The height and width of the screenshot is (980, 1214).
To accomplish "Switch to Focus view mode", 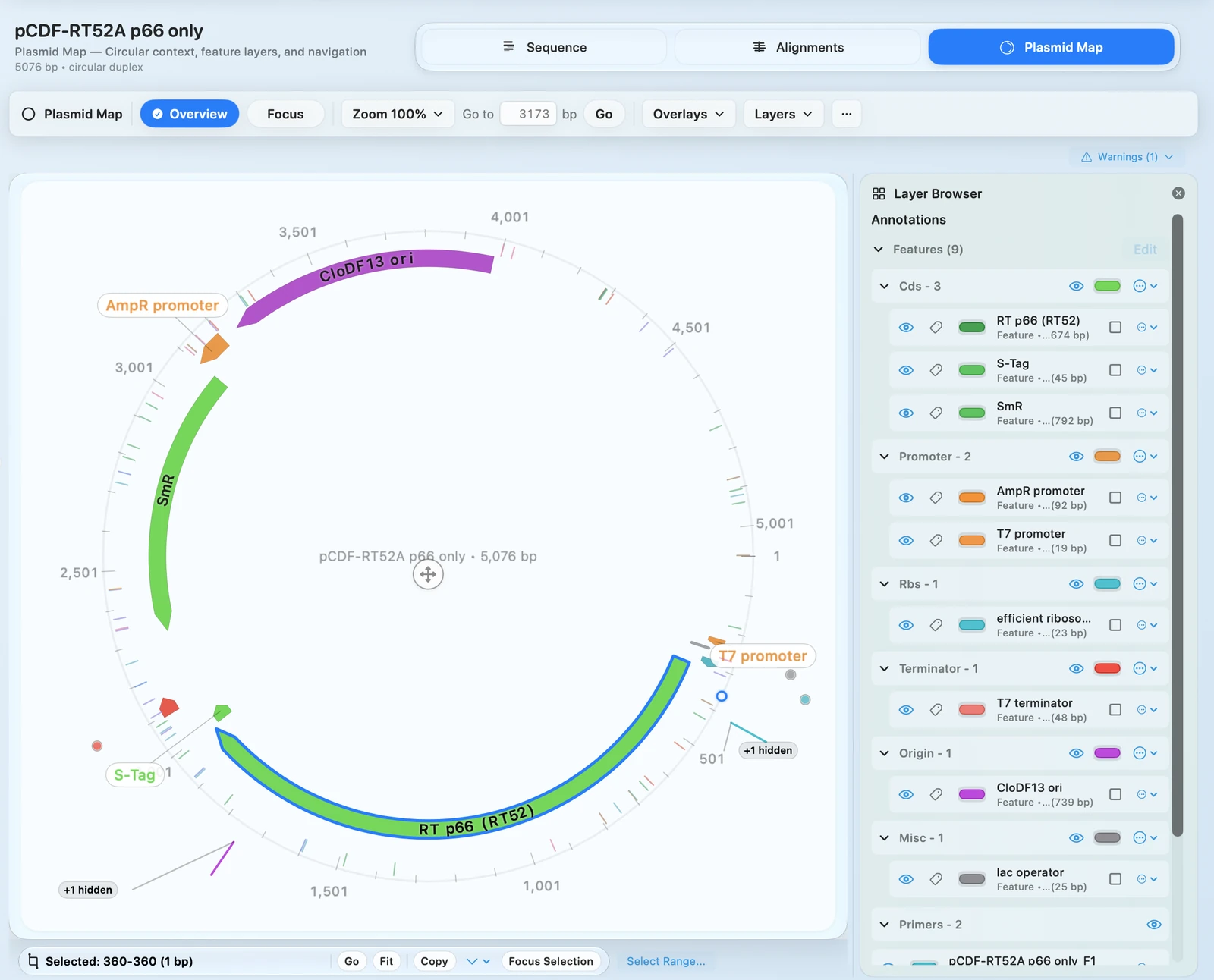I will coord(285,114).
